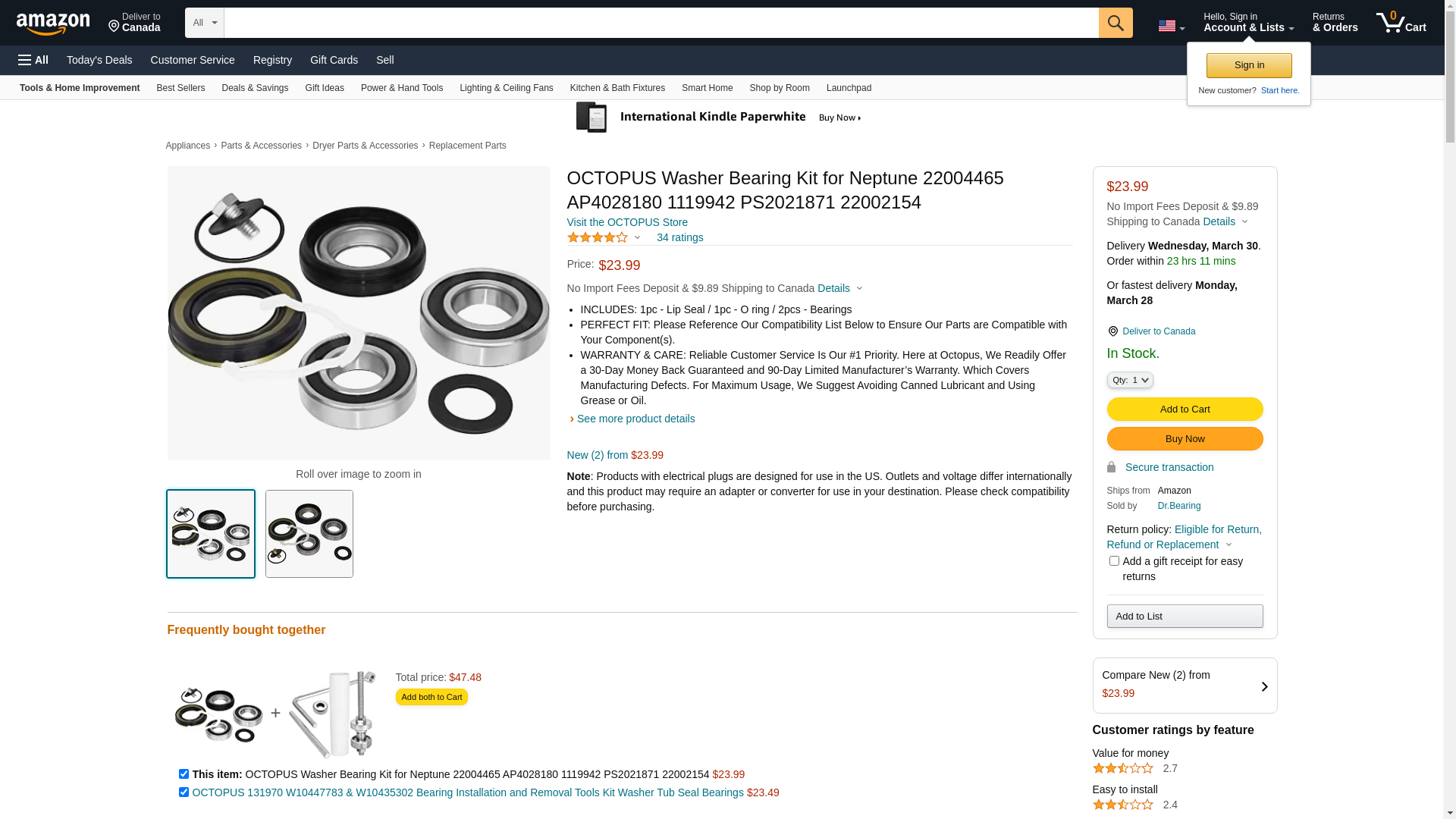Viewport: 1456px width, 819px height.
Task: Check the gift receipt checkbox
Action: (x=1114, y=561)
